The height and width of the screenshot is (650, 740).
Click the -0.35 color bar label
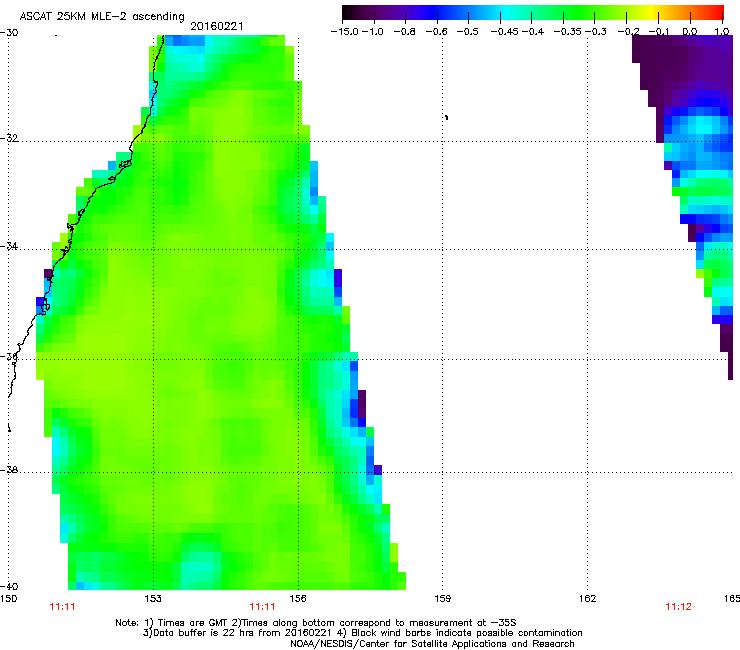(568, 32)
